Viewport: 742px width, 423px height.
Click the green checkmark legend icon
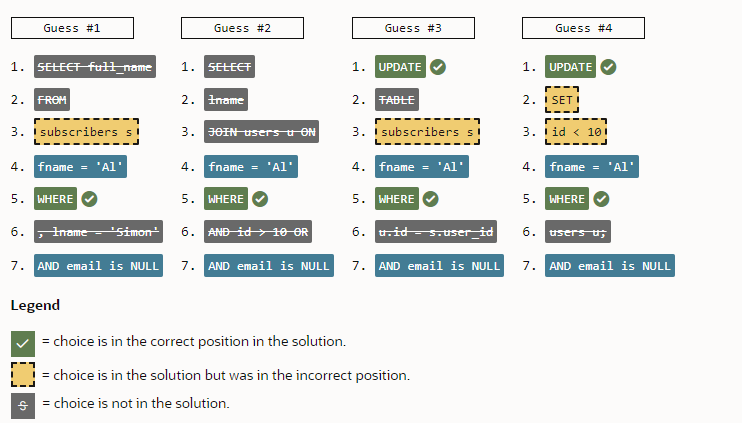coord(23,342)
